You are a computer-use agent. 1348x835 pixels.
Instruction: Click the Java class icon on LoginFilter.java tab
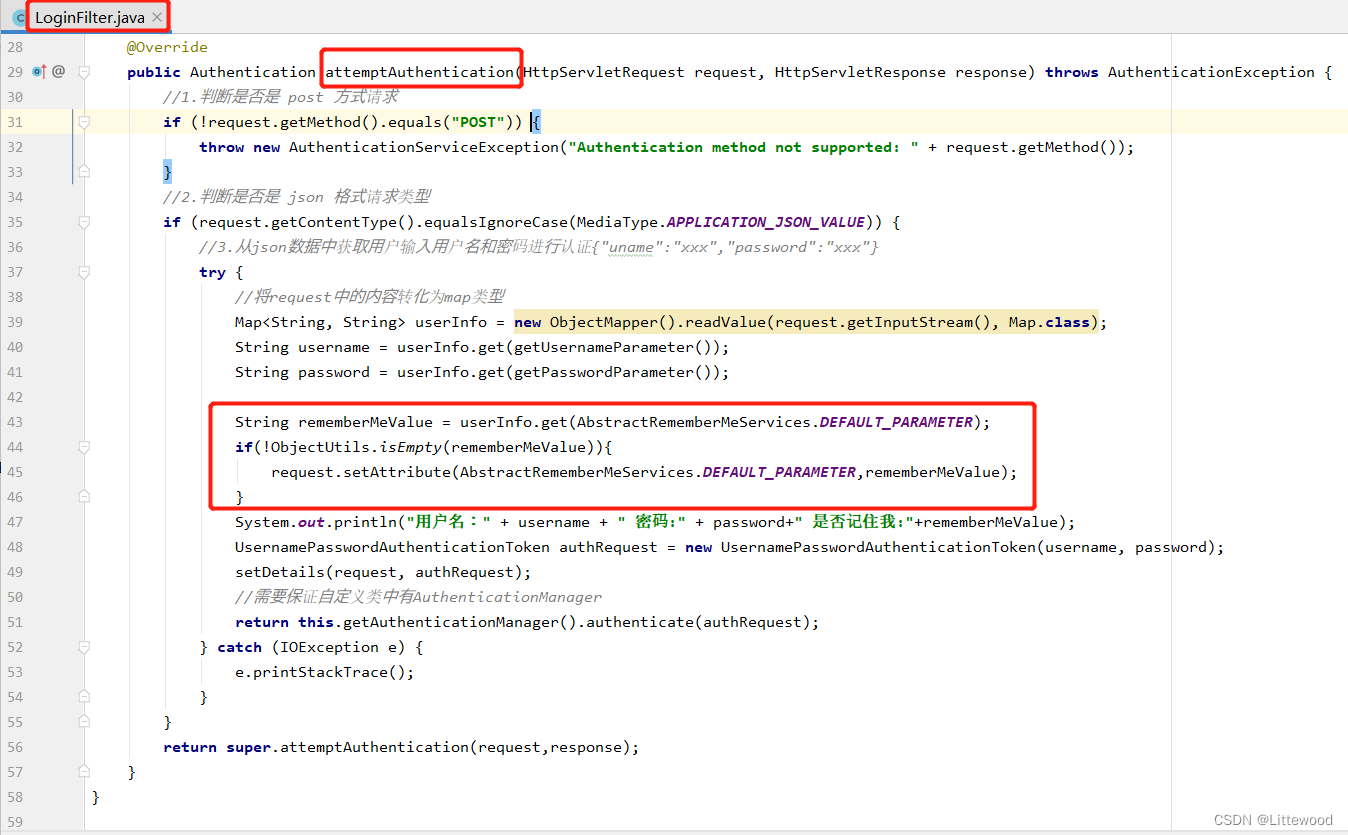coord(18,18)
